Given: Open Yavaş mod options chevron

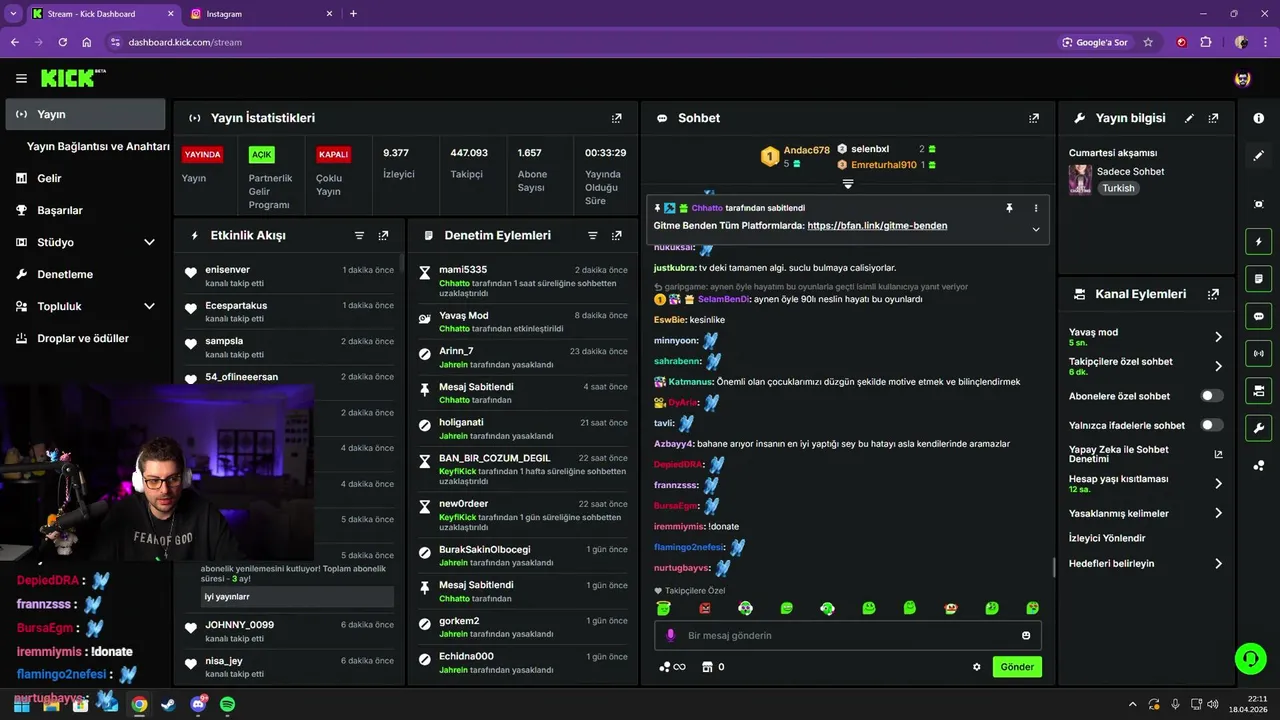Looking at the screenshot, I should (1218, 337).
